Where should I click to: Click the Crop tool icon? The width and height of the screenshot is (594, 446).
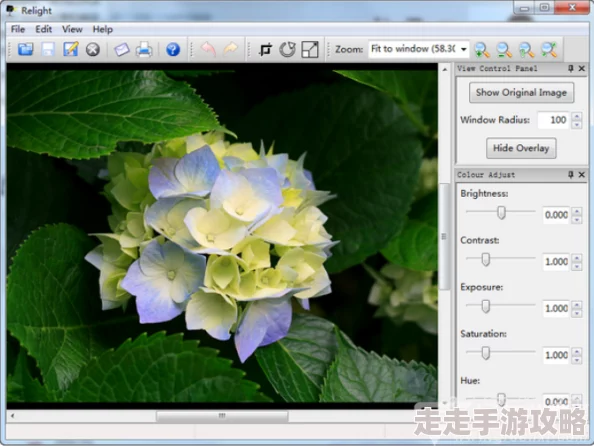(x=265, y=49)
